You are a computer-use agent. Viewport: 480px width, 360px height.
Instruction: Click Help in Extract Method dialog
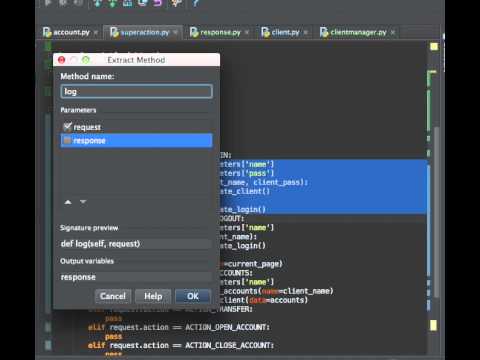tap(153, 296)
